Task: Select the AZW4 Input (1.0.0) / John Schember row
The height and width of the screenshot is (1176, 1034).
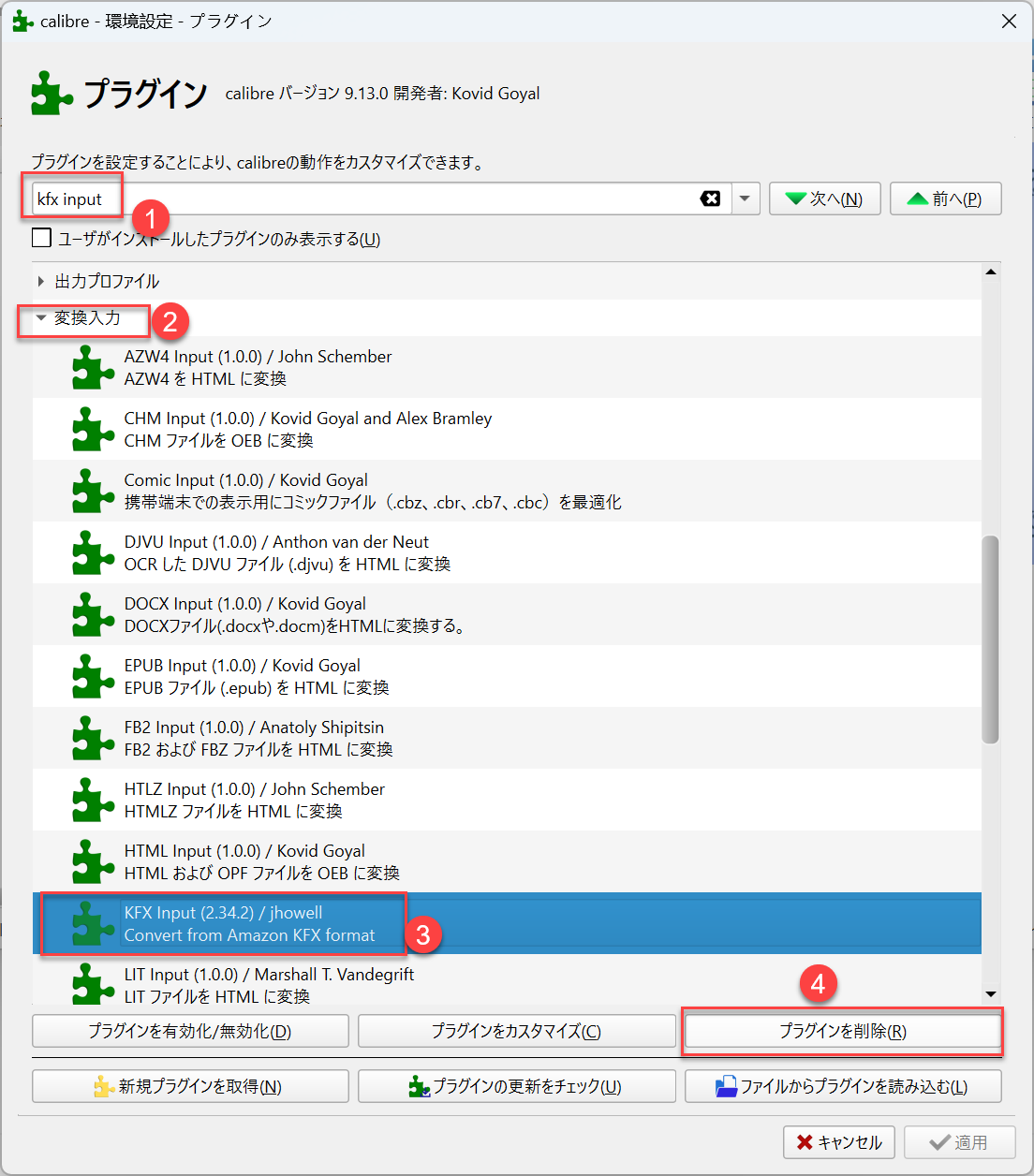Action: click(507, 367)
